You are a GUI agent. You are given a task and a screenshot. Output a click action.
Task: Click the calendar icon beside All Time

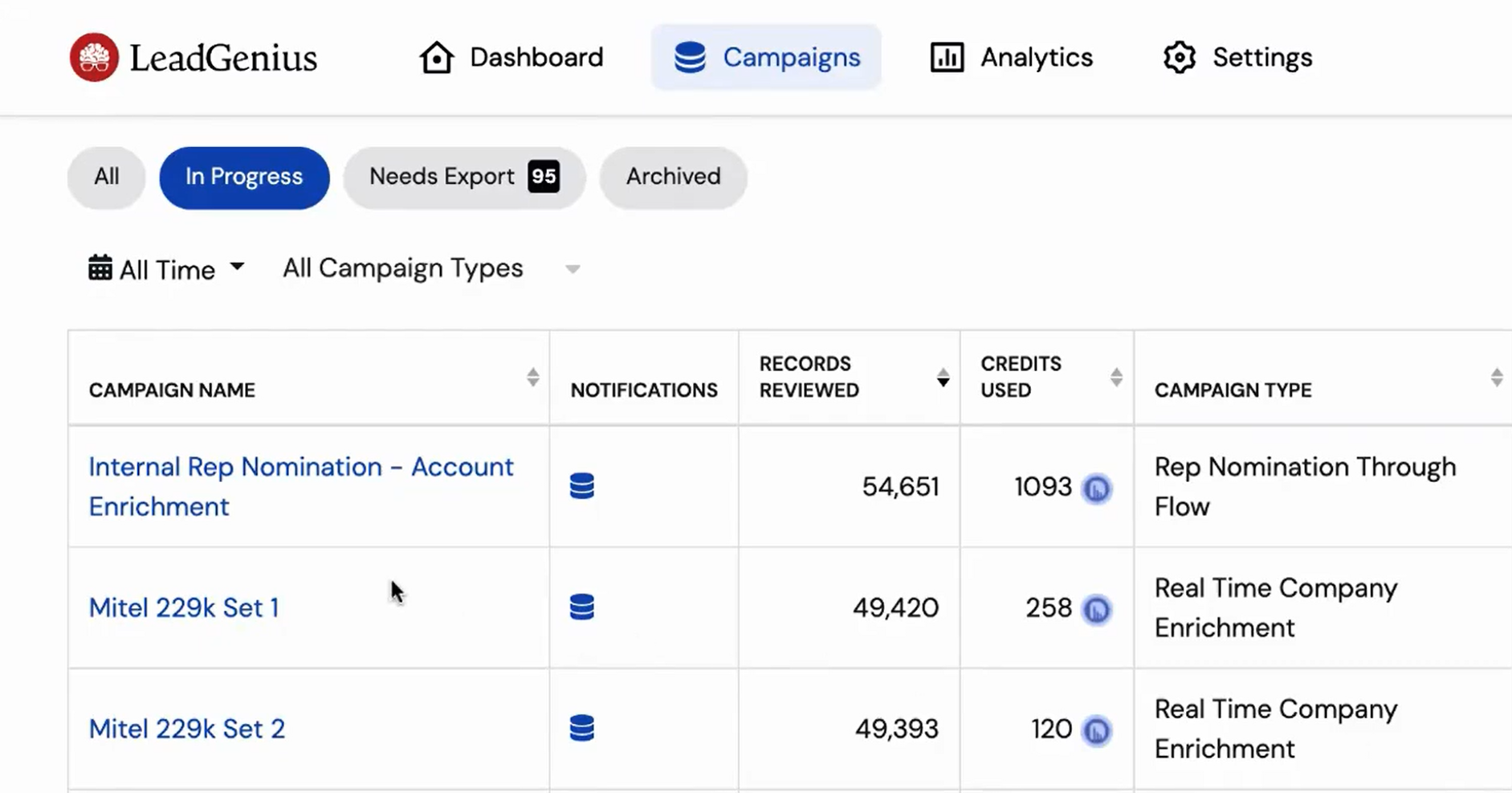[100, 268]
